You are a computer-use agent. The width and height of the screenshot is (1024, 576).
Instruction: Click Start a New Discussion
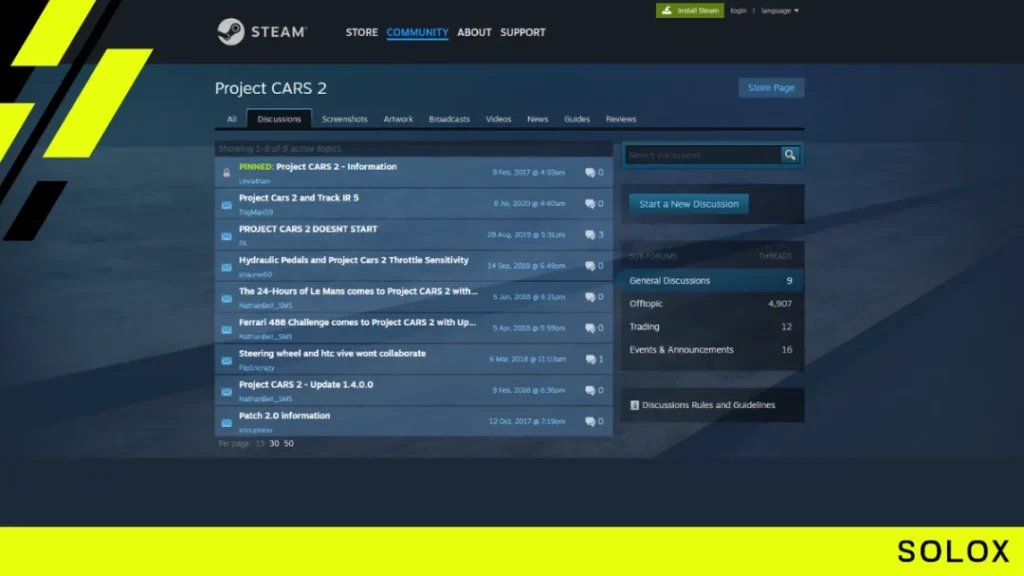pyautogui.click(x=689, y=204)
